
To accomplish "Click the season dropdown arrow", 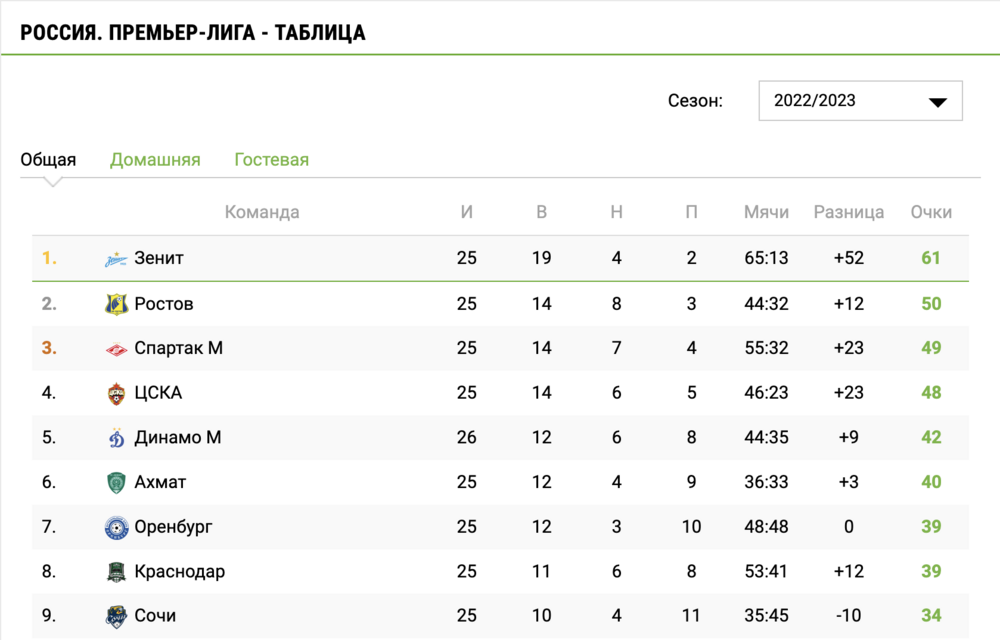I will tap(938, 102).
